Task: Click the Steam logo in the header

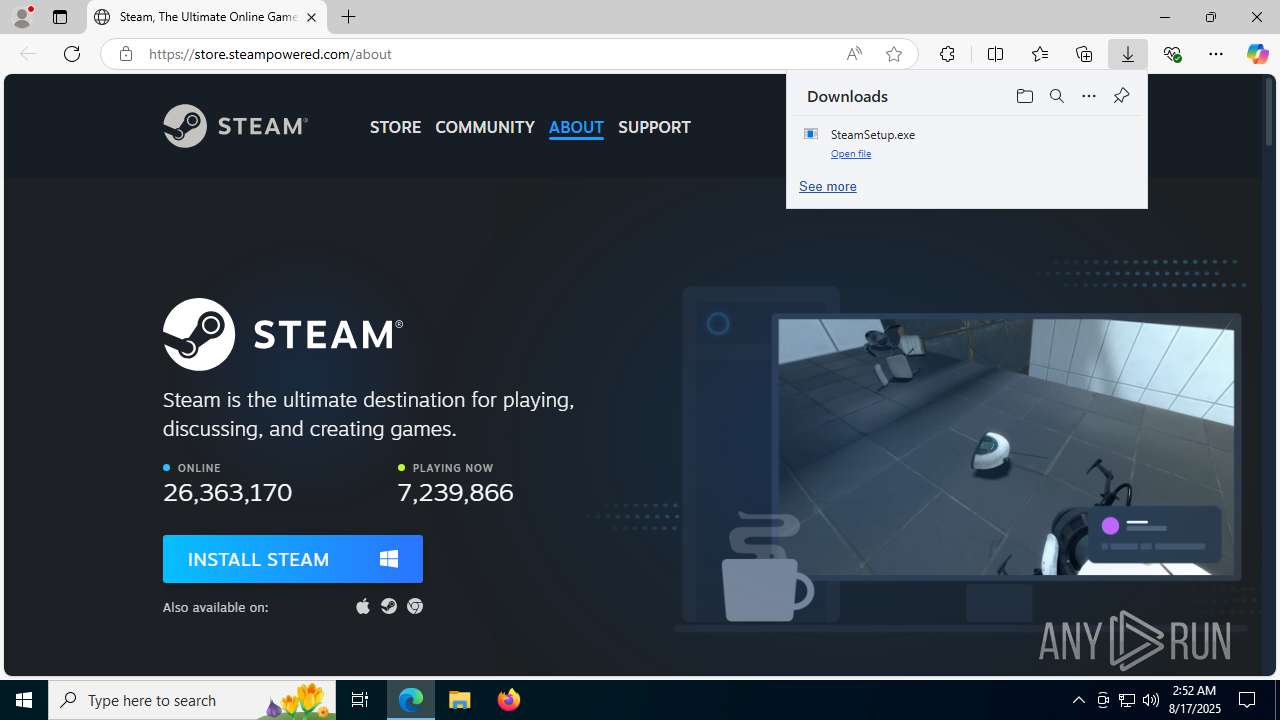Action: pyautogui.click(x=235, y=126)
